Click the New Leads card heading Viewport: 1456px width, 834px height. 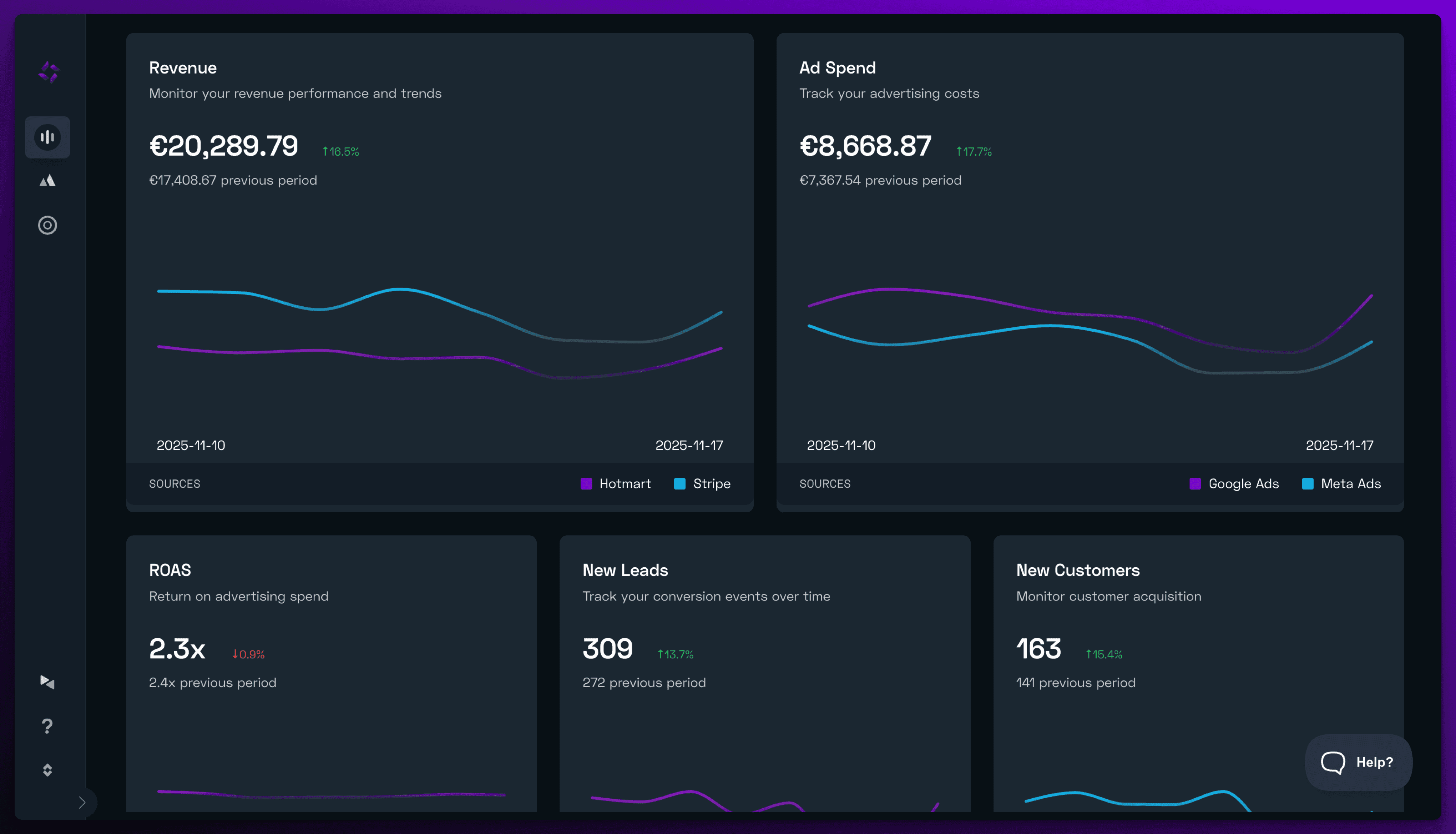pos(625,570)
